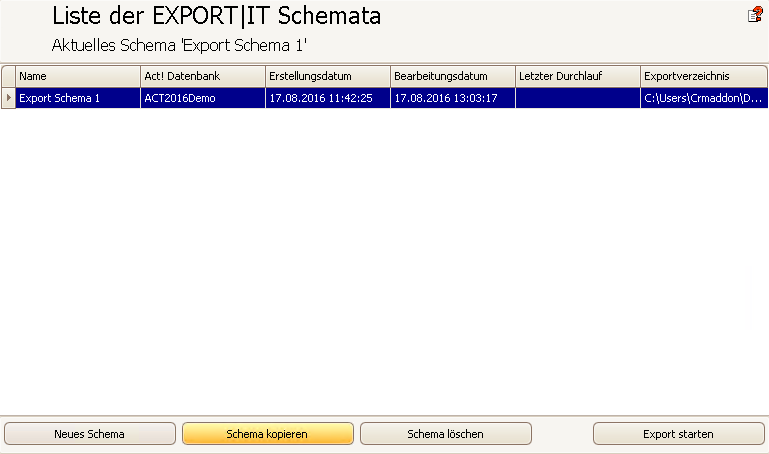Click the Schema löschen button
The width and height of the screenshot is (769, 454).
pyautogui.click(x=446, y=434)
